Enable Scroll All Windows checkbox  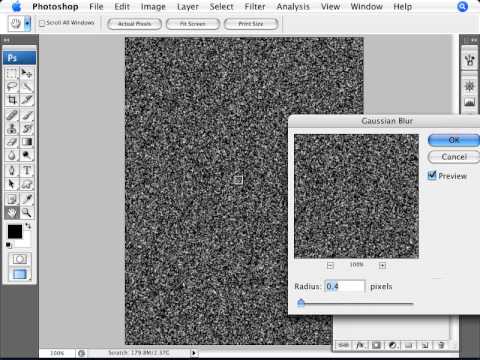(42, 23)
